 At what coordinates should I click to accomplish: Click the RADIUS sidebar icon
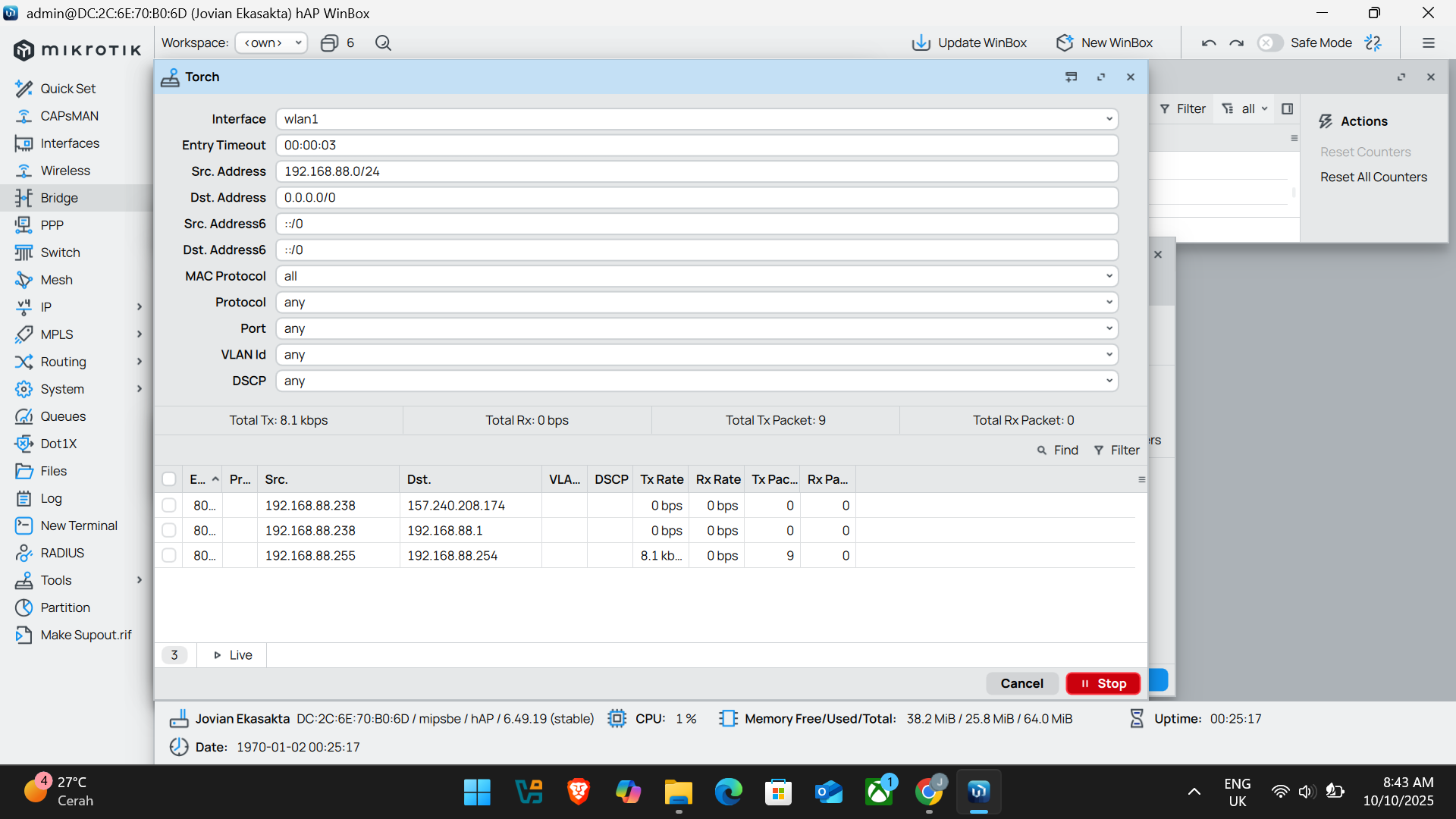coord(24,553)
